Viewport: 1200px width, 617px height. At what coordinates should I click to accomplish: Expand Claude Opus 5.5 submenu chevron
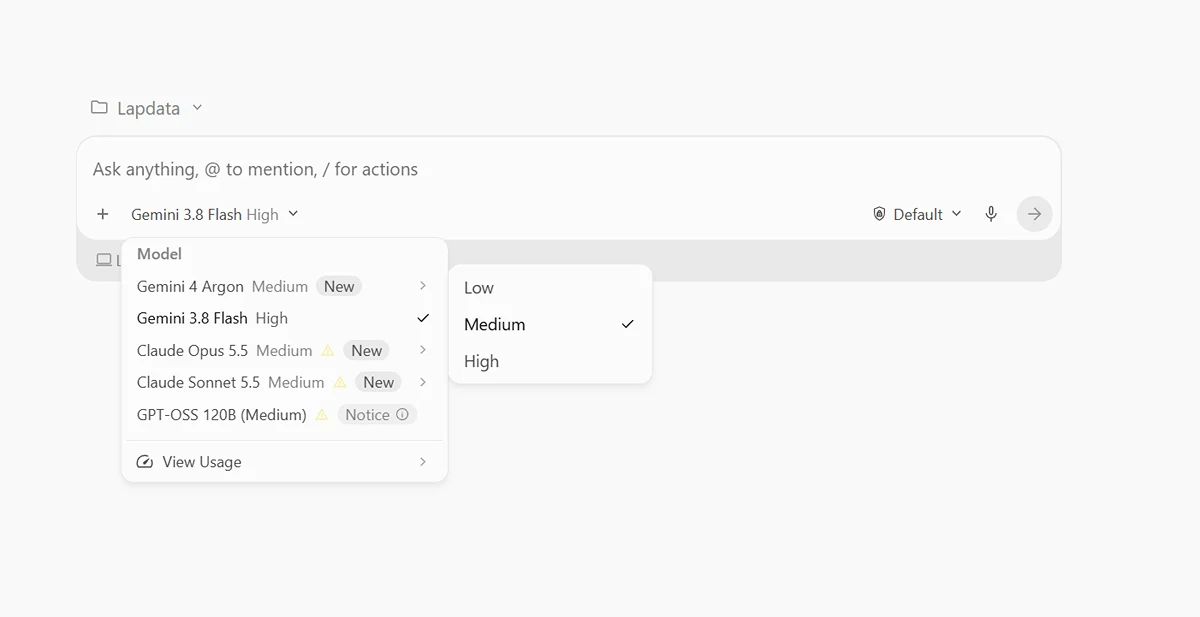(423, 350)
